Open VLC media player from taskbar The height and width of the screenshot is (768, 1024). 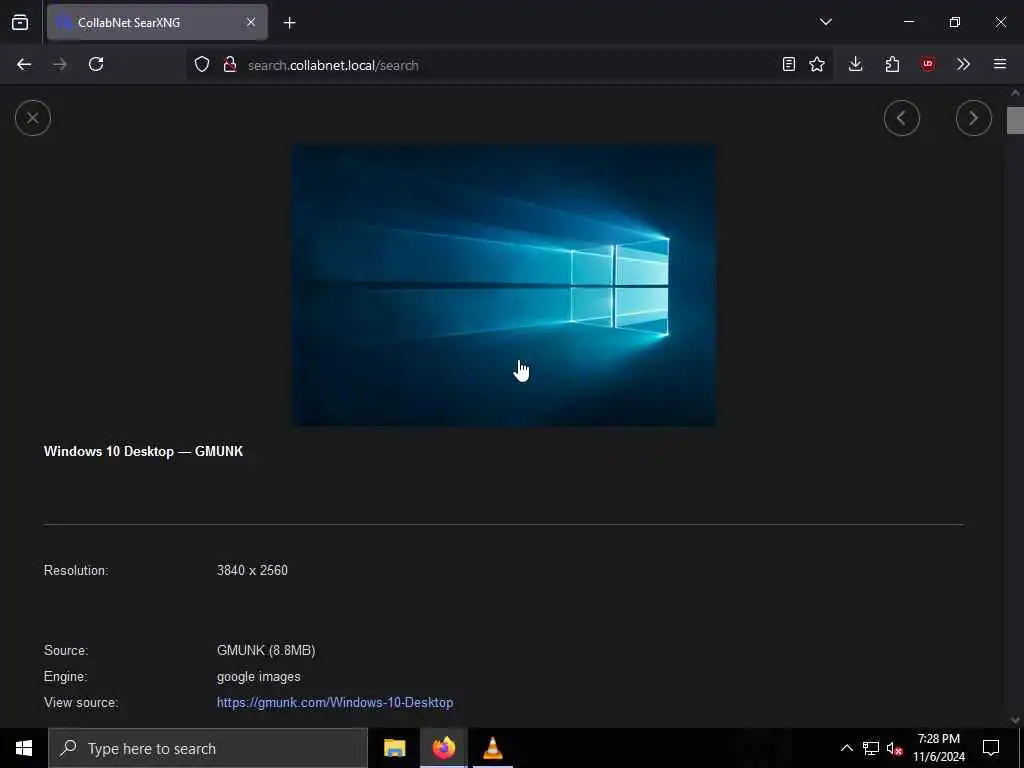click(492, 748)
